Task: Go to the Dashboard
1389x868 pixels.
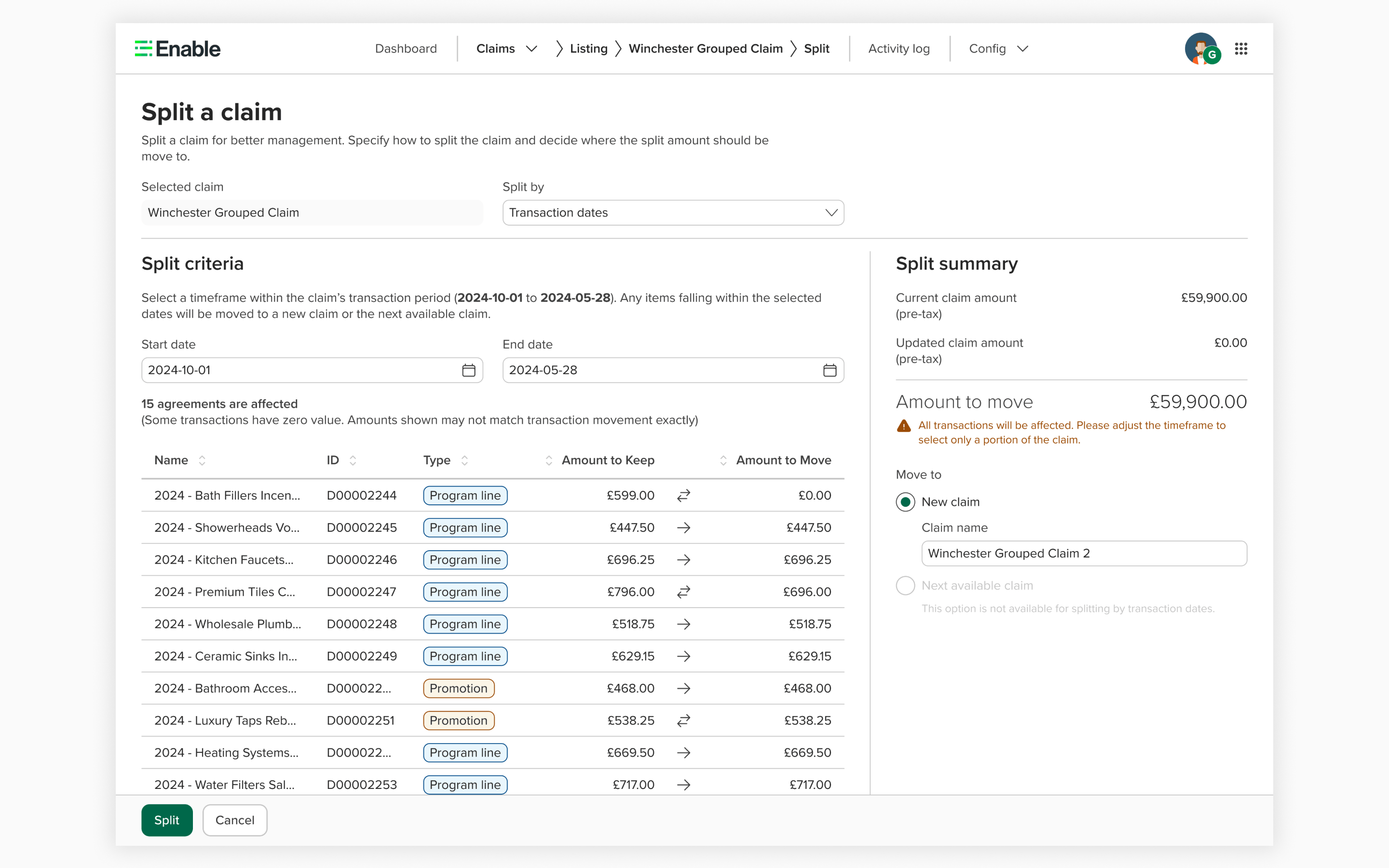Action: tap(406, 48)
